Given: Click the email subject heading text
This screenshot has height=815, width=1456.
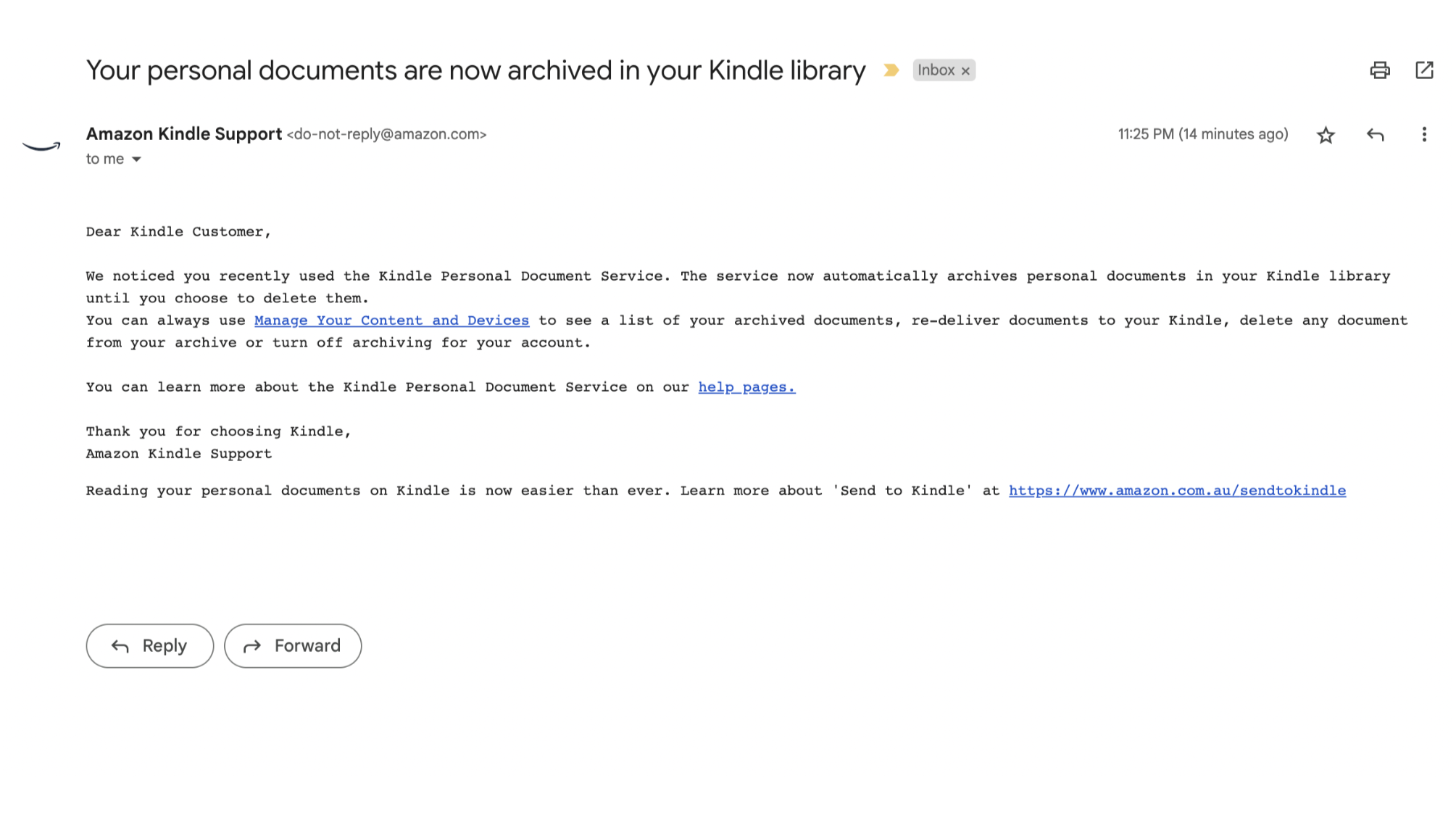Looking at the screenshot, I should coord(476,70).
